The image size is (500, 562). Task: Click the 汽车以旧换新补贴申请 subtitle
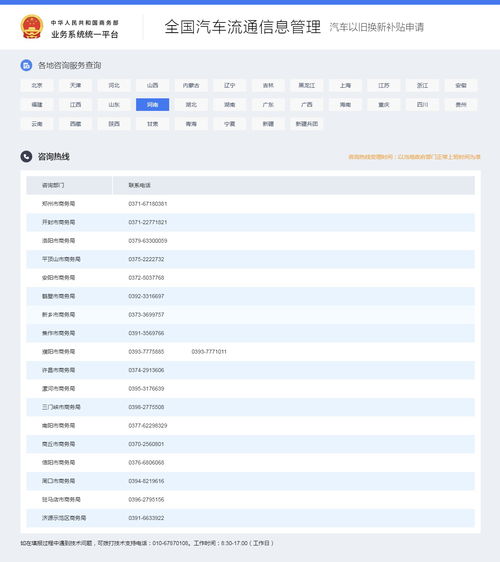click(x=377, y=27)
